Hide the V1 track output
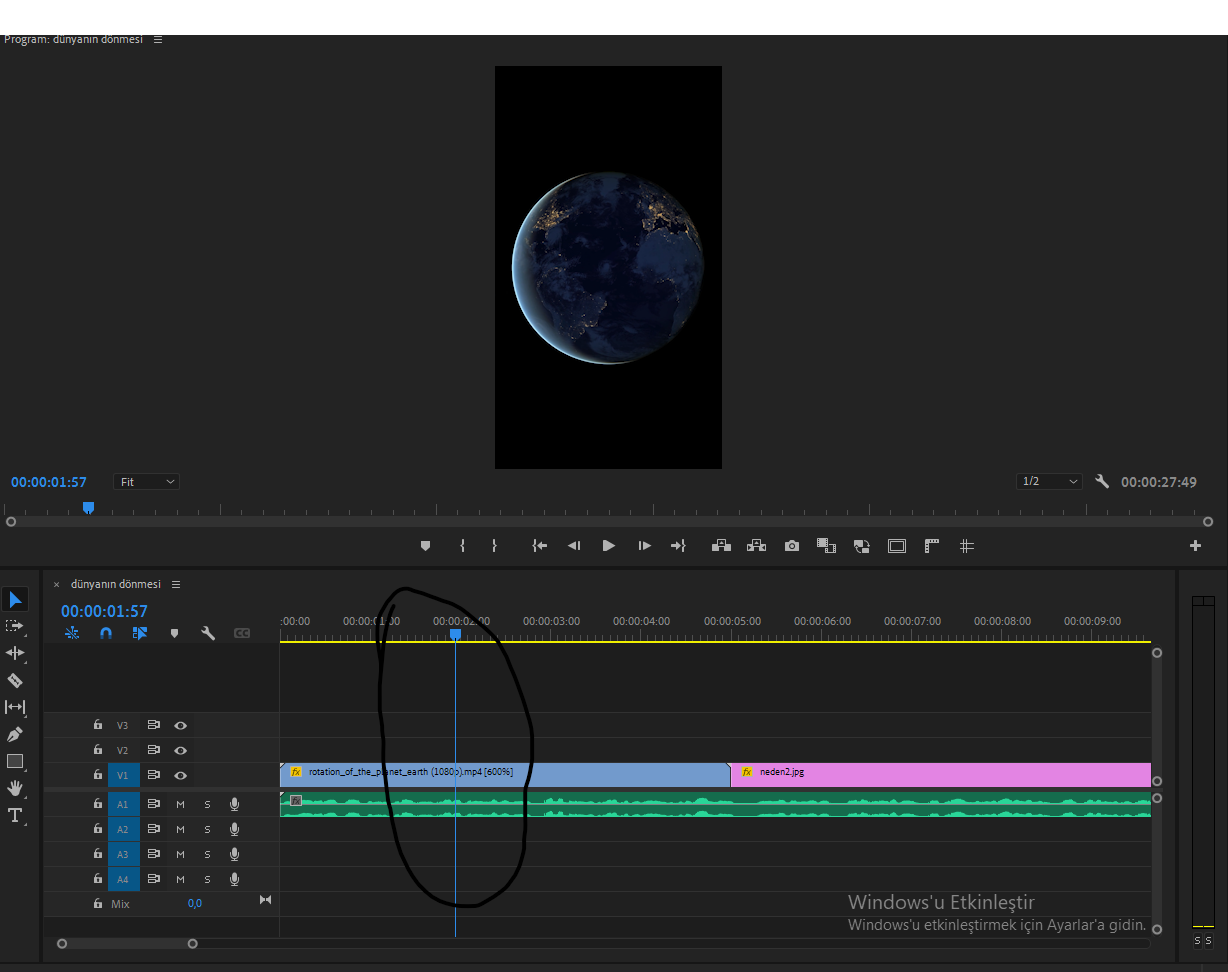Screen dimensions: 1228x972 181,775
